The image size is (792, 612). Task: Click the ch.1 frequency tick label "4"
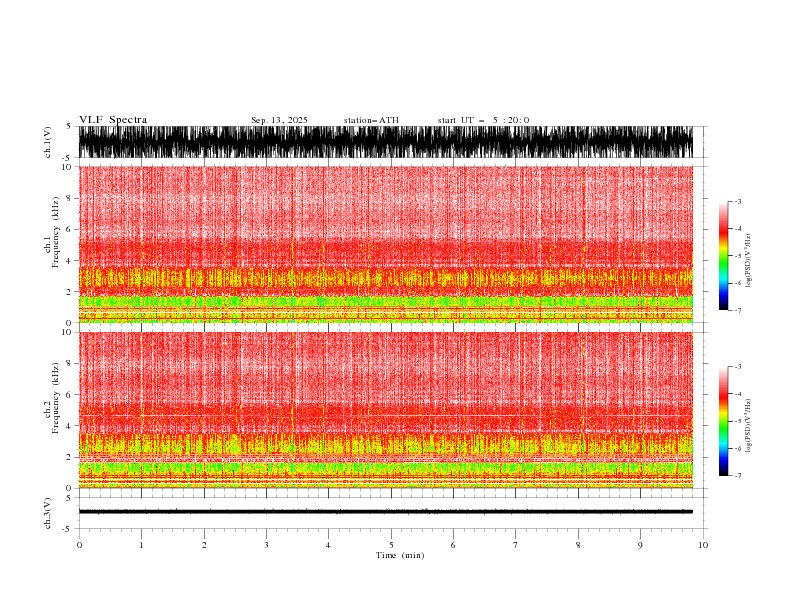click(70, 261)
